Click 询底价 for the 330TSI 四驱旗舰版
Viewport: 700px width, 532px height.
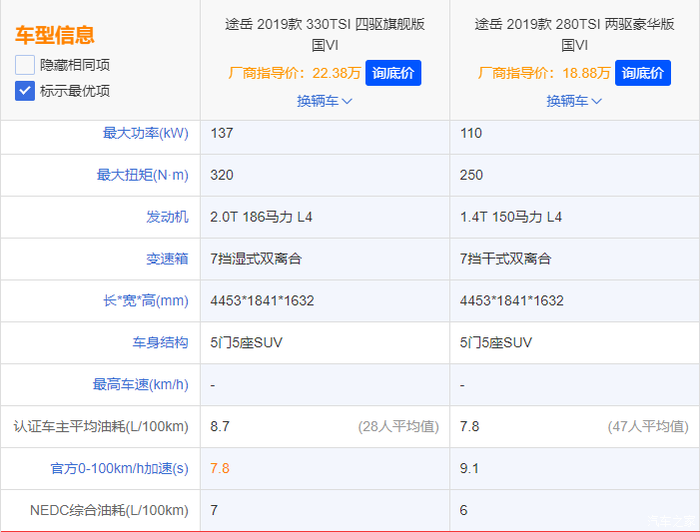coord(393,73)
